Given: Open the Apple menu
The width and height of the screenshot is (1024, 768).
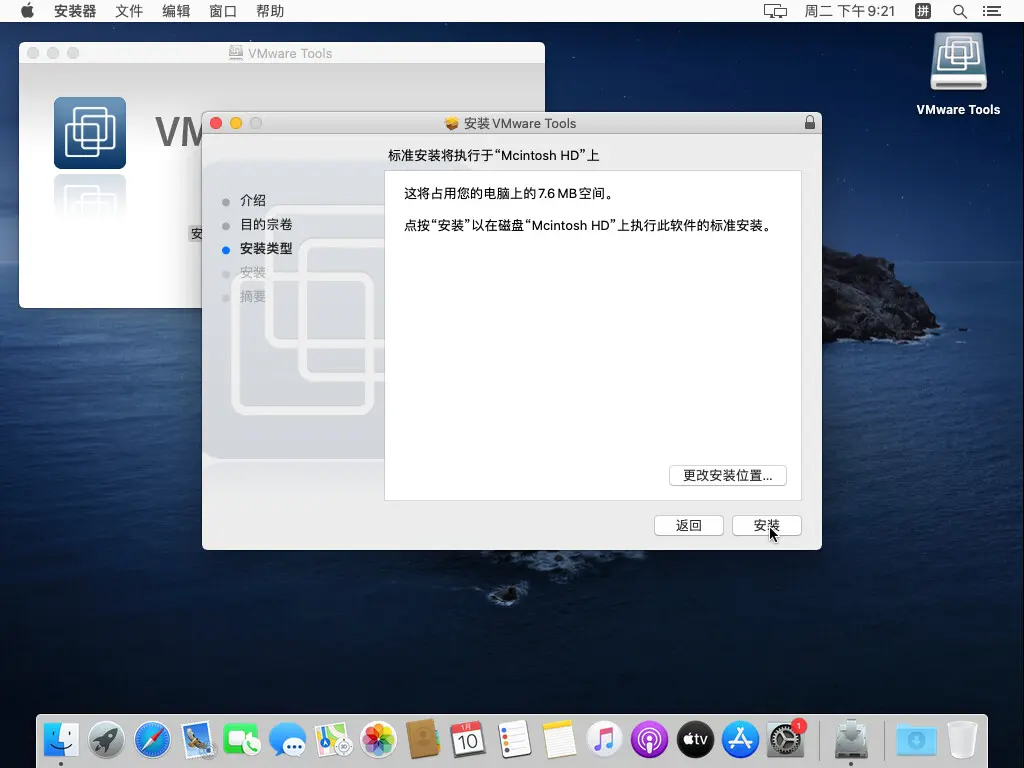Looking at the screenshot, I should pos(27,11).
